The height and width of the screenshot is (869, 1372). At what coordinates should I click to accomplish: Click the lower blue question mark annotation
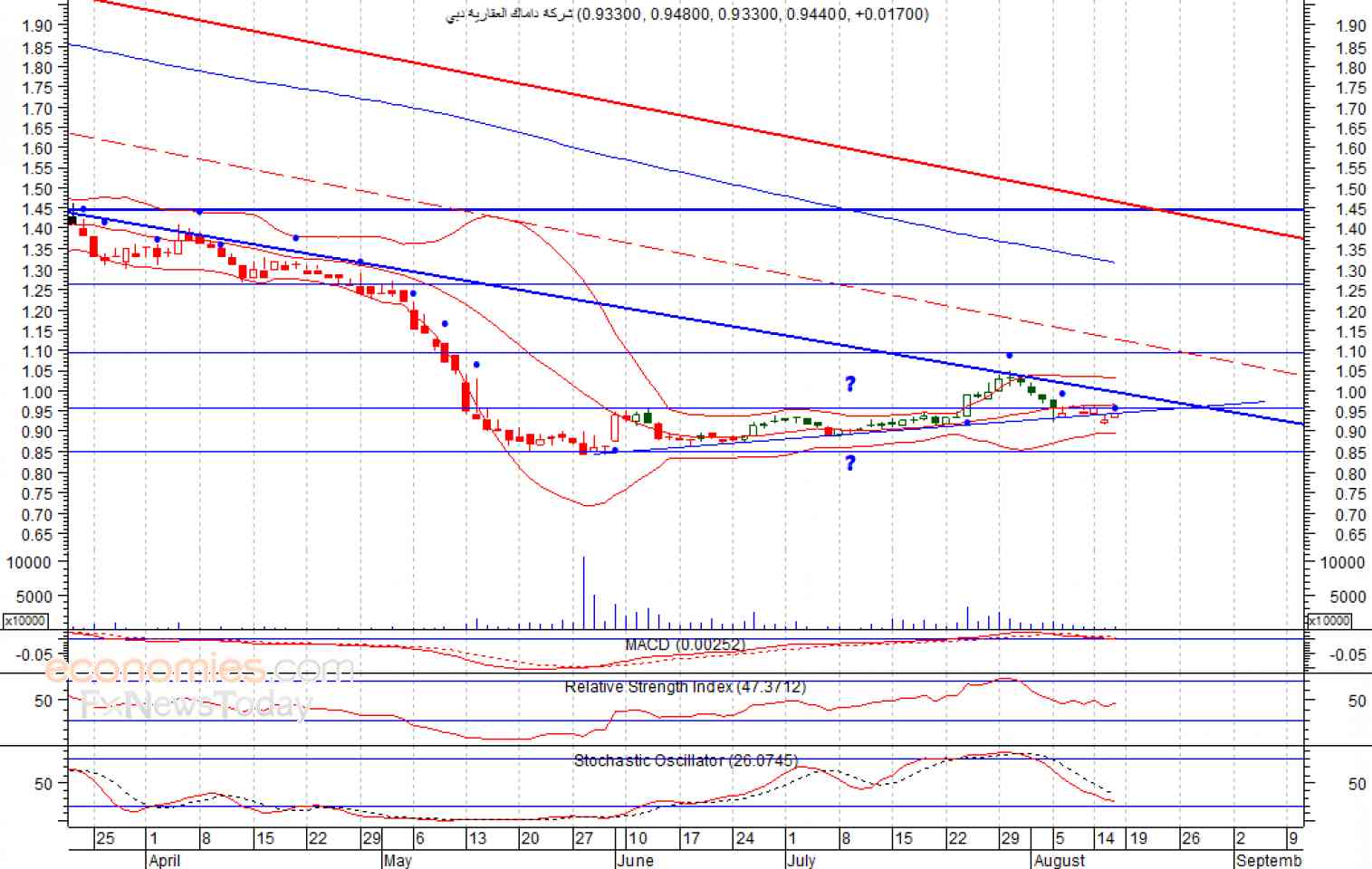[x=850, y=463]
